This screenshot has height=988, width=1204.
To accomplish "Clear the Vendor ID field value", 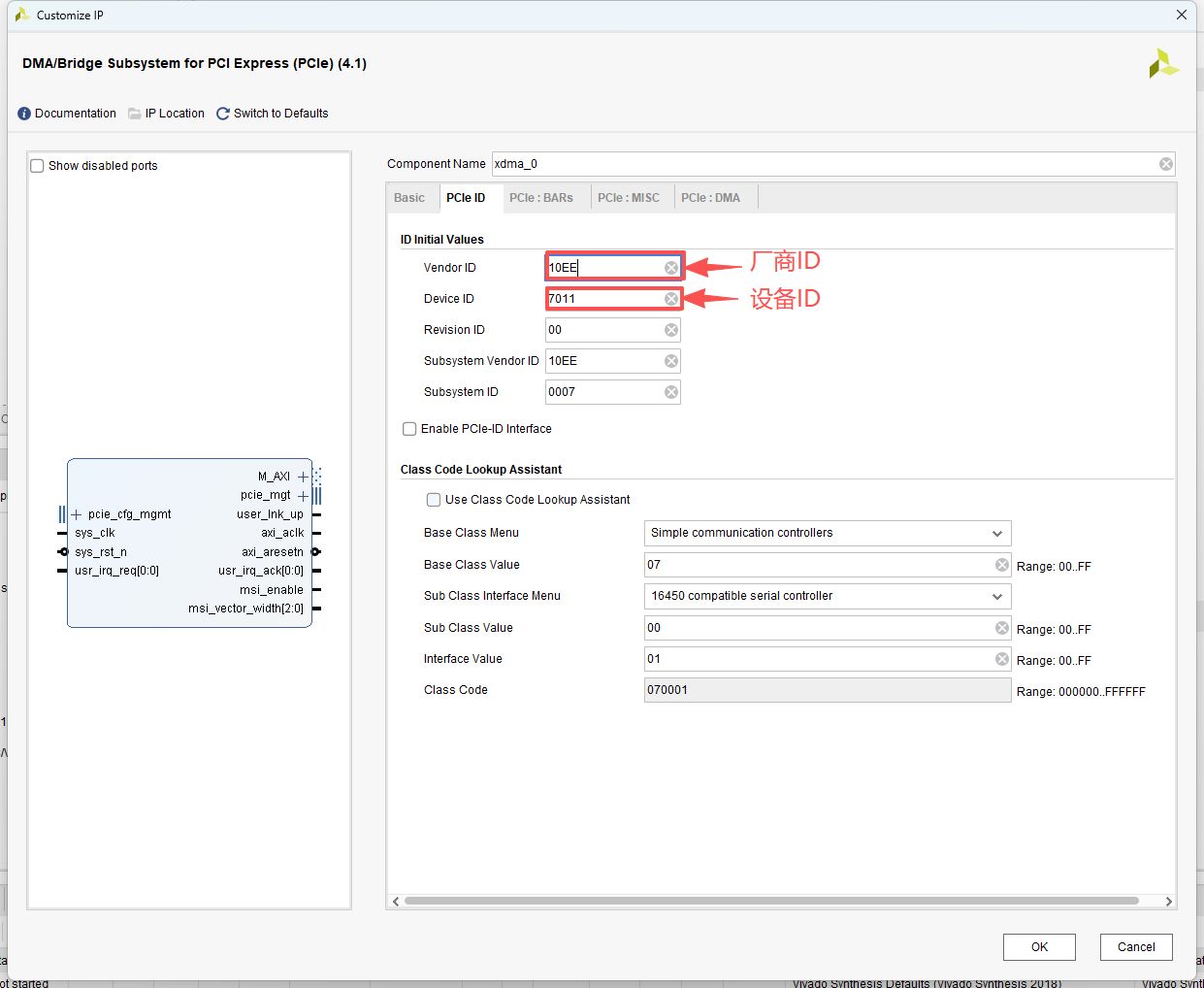I will pos(671,268).
